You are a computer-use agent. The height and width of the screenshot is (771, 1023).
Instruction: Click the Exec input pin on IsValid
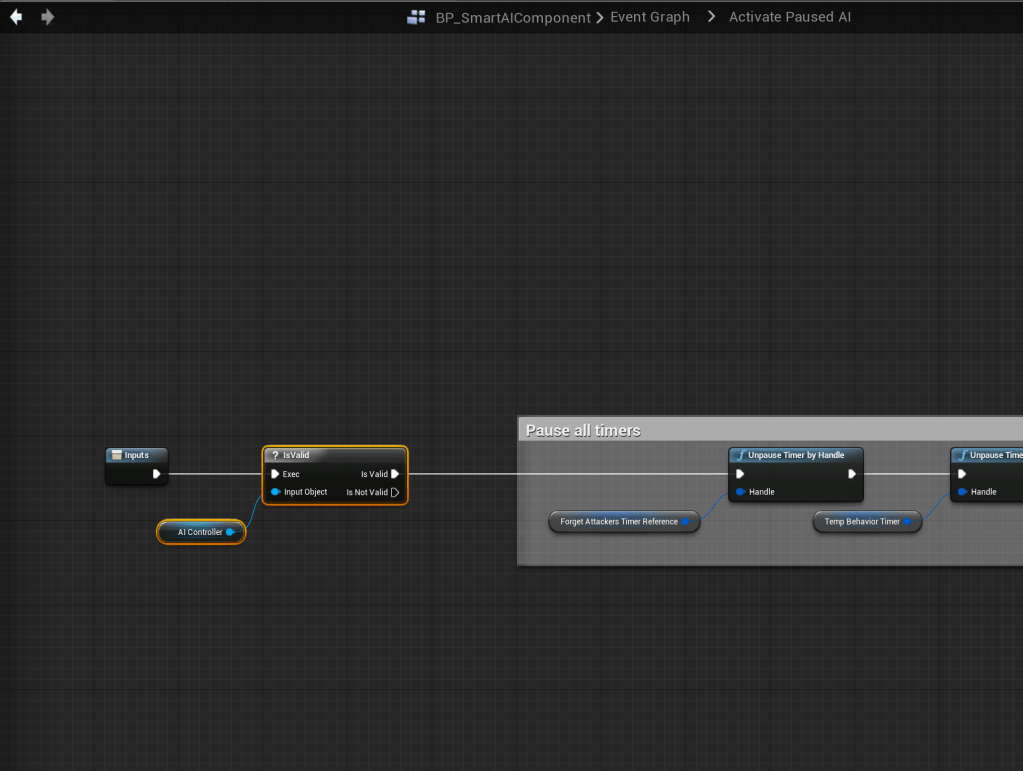click(x=275, y=474)
